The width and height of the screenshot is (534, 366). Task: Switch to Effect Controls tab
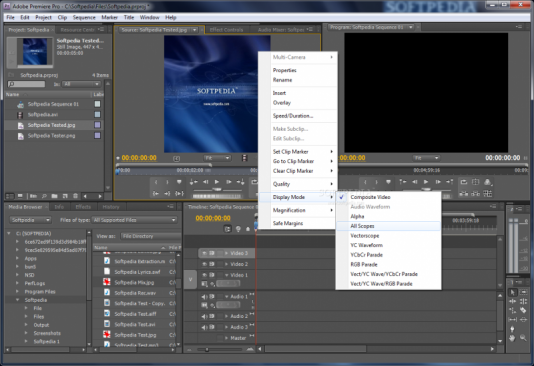point(226,30)
